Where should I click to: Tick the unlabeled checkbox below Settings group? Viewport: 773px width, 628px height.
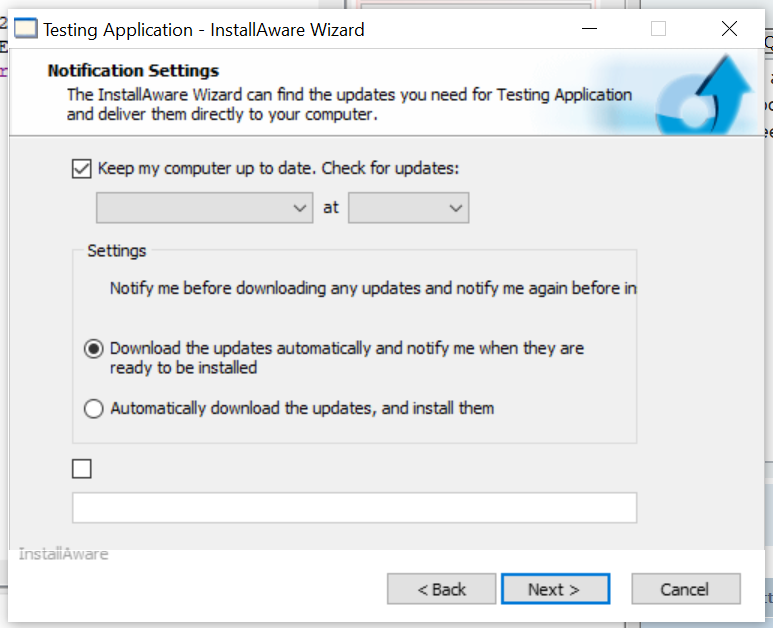coord(82,469)
